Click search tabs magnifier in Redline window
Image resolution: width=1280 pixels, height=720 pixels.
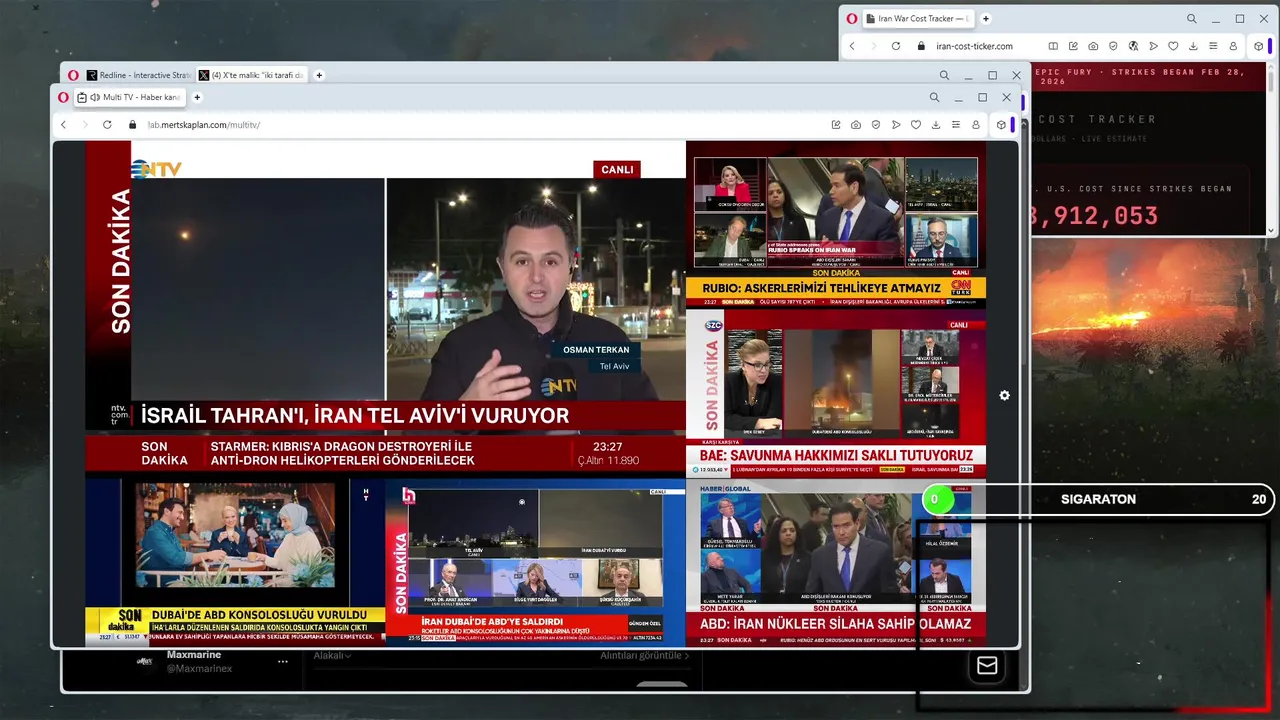coord(944,75)
